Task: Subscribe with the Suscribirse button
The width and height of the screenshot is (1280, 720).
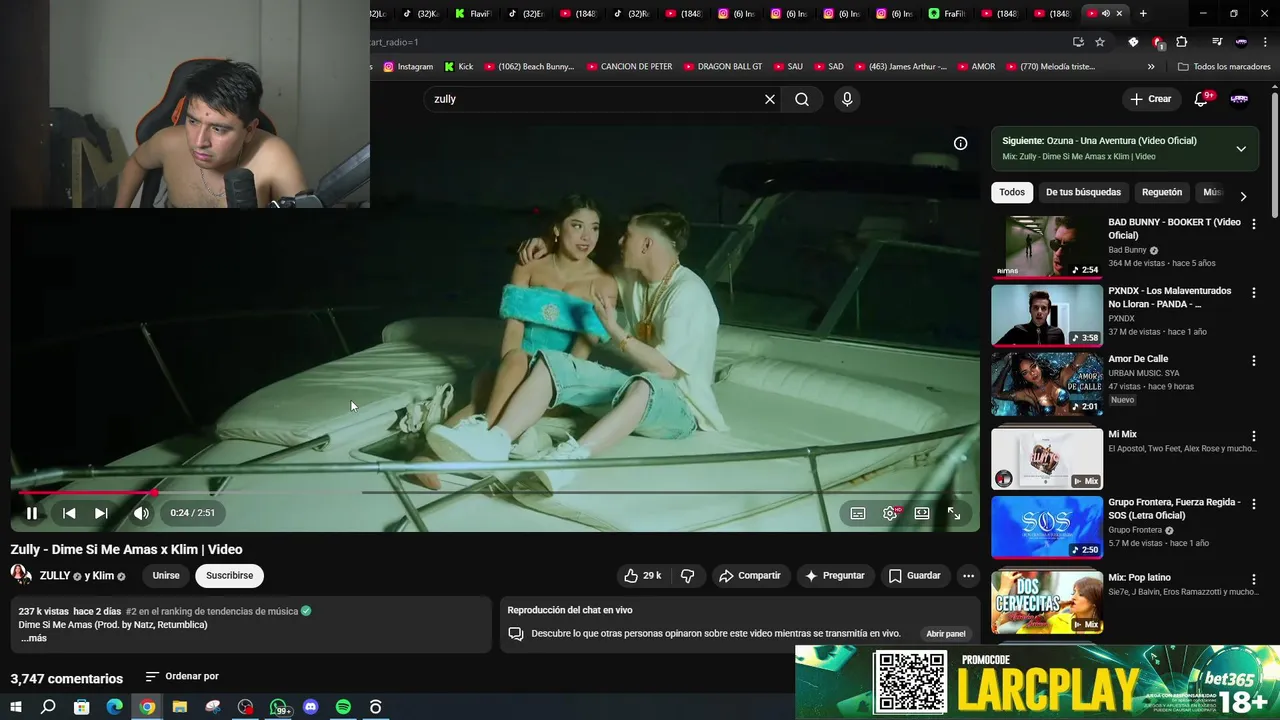Action: (229, 576)
